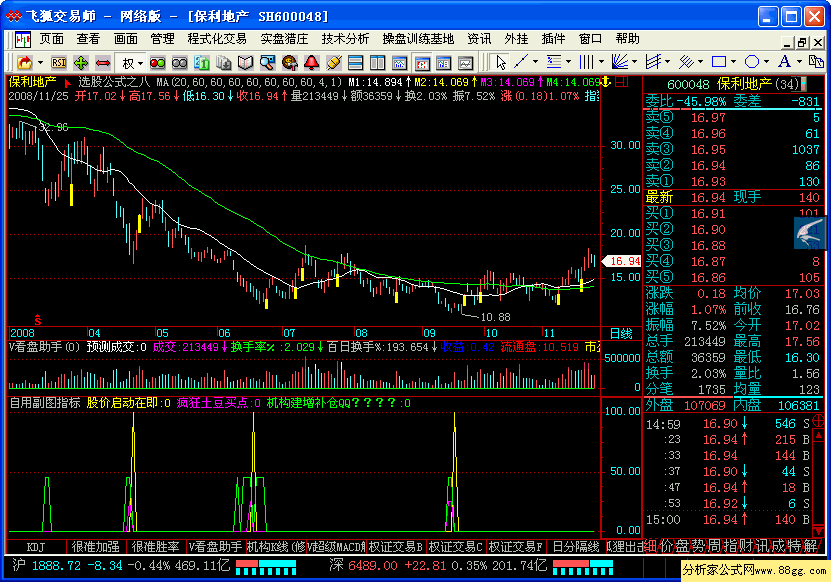The width and height of the screenshot is (831, 582).
Task: Select the data list window icon
Action: point(443,63)
